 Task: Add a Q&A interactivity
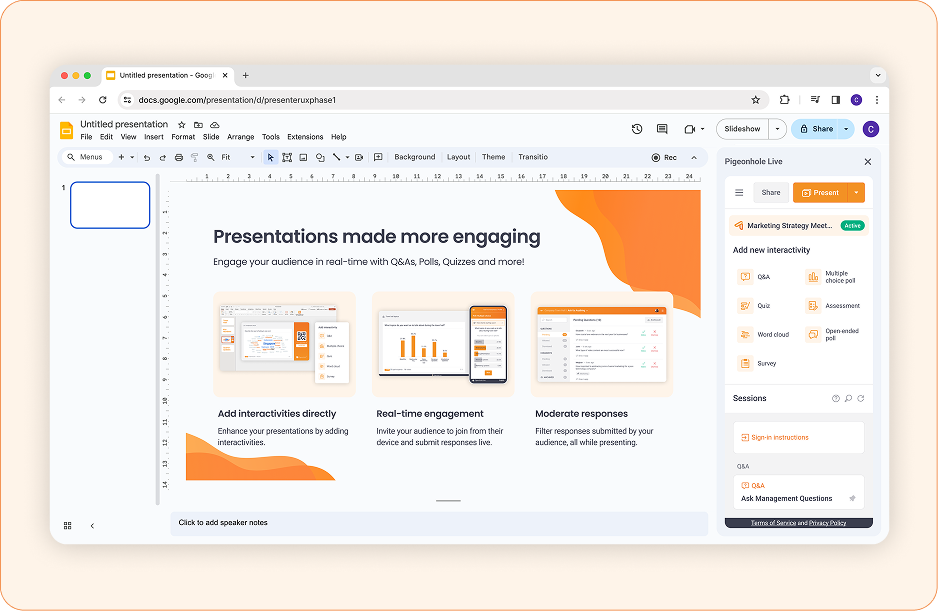(754, 276)
